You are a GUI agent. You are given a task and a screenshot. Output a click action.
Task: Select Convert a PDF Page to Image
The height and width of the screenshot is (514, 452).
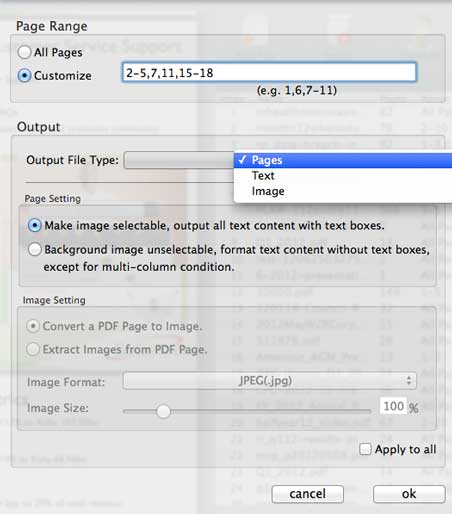[x=33, y=326]
